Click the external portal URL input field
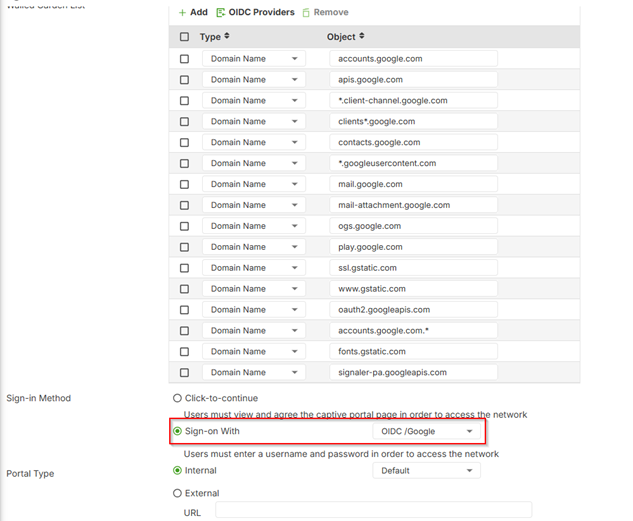 (373, 510)
